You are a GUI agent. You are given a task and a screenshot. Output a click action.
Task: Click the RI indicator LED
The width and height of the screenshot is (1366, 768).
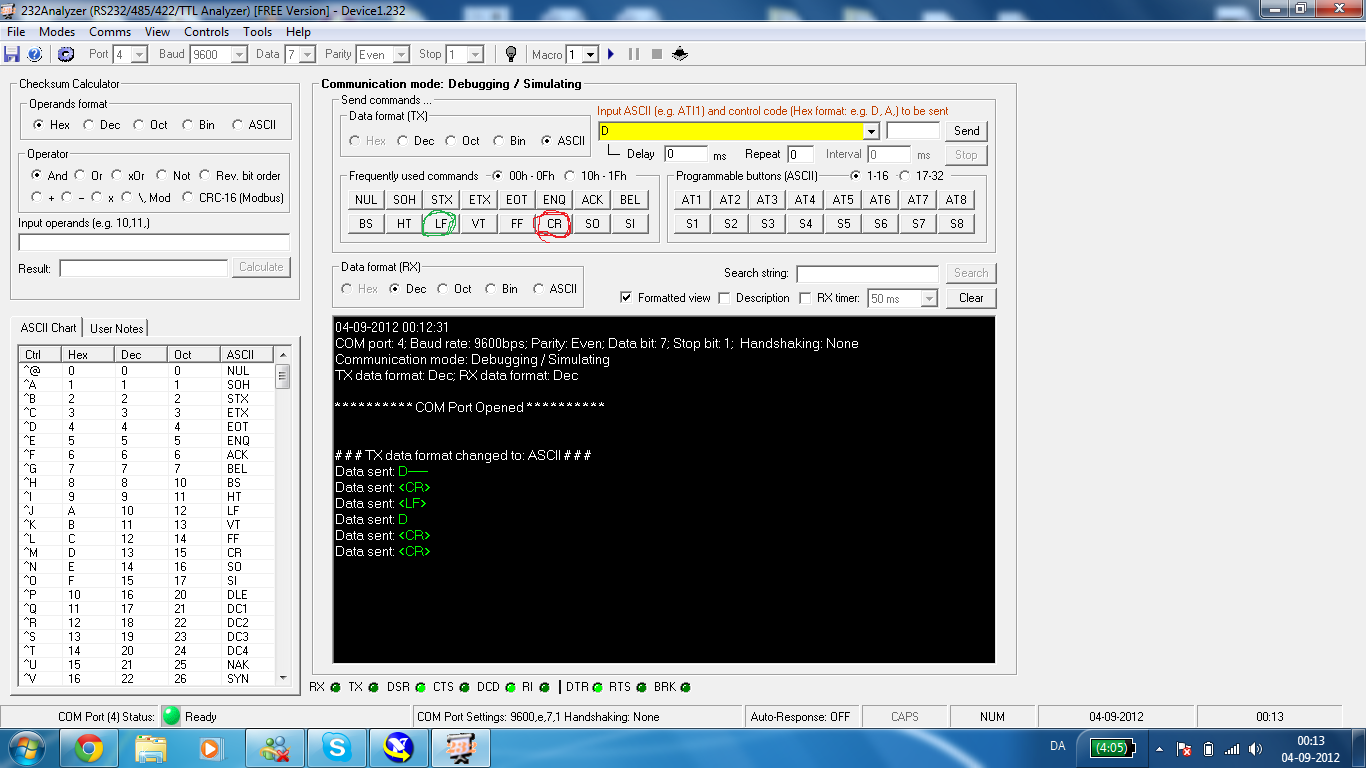point(544,688)
